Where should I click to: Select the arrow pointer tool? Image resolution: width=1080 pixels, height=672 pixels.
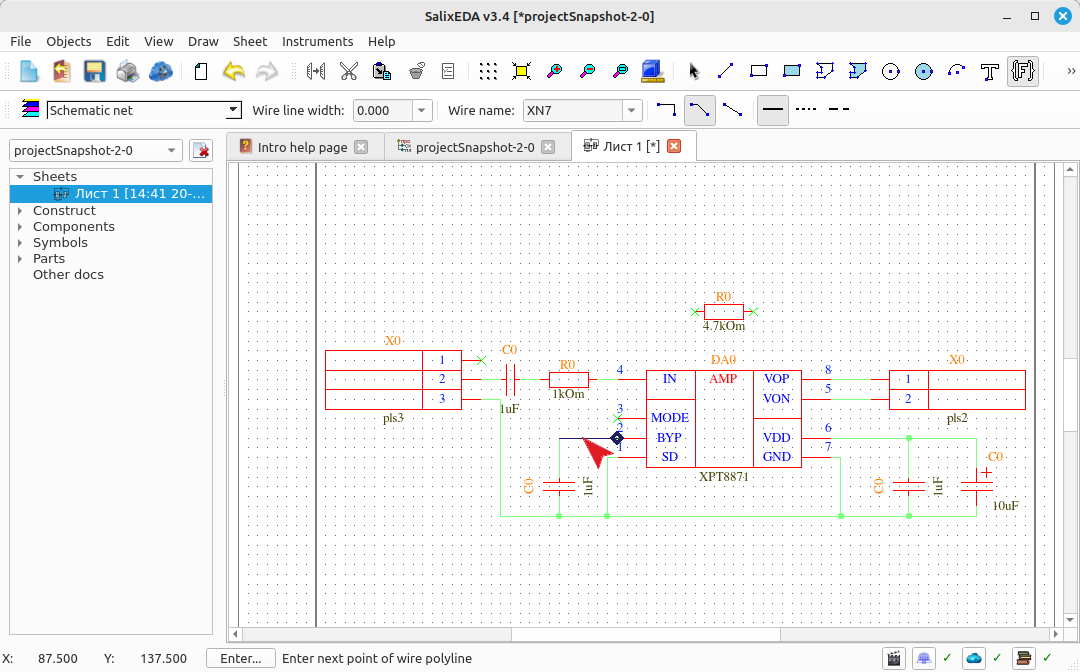coord(693,71)
